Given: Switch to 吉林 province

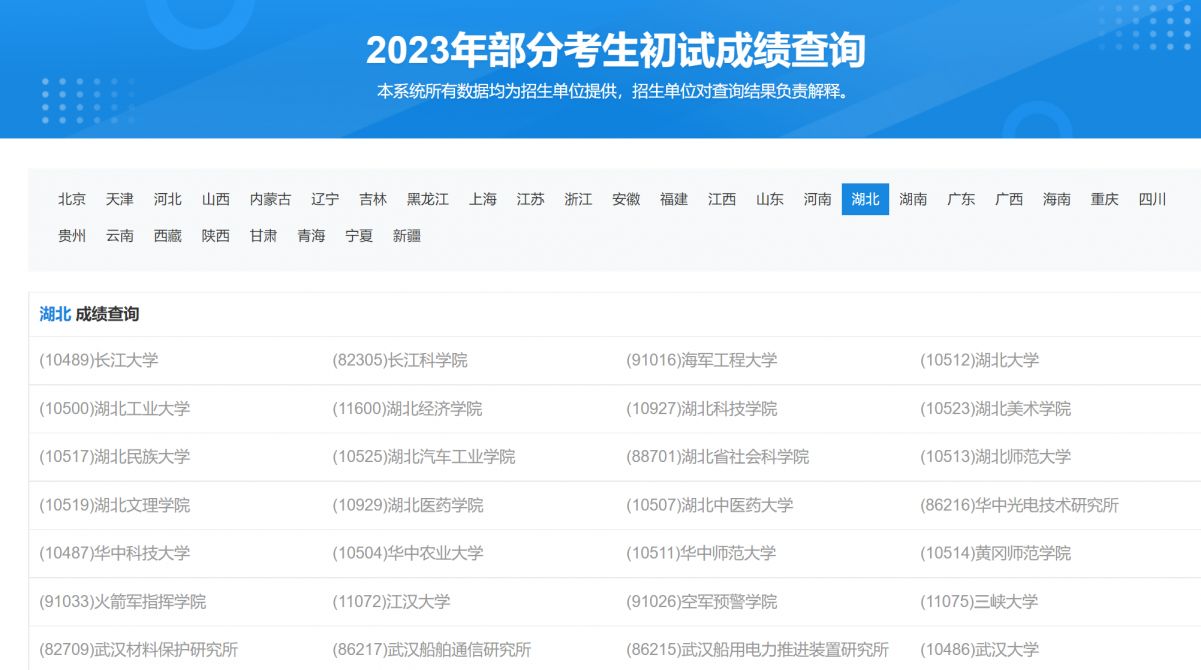Looking at the screenshot, I should (x=373, y=199).
